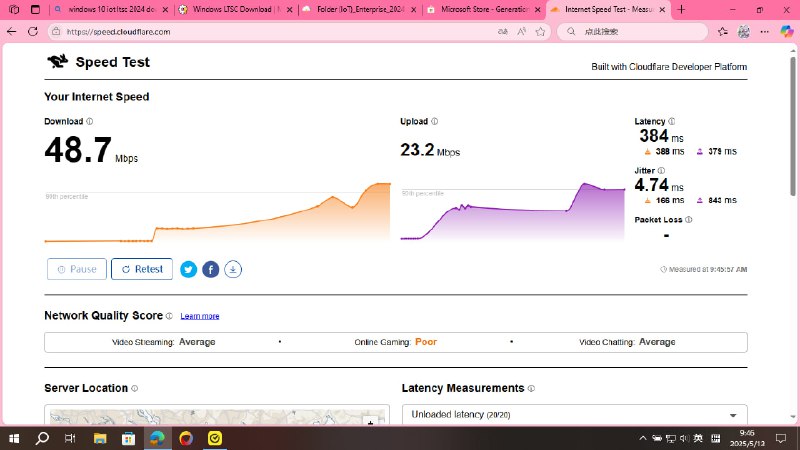The width and height of the screenshot is (800, 450).
Task: Open a new browser tab
Action: coord(681,10)
